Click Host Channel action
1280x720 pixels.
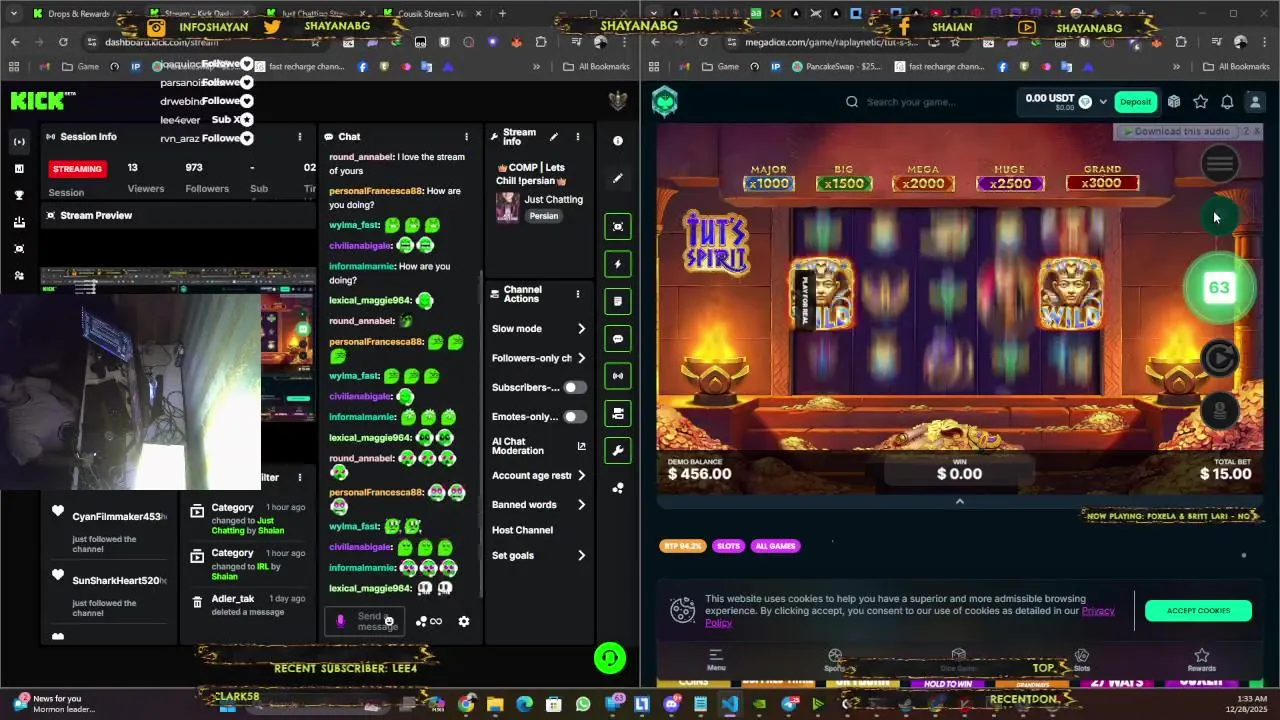tap(522, 530)
